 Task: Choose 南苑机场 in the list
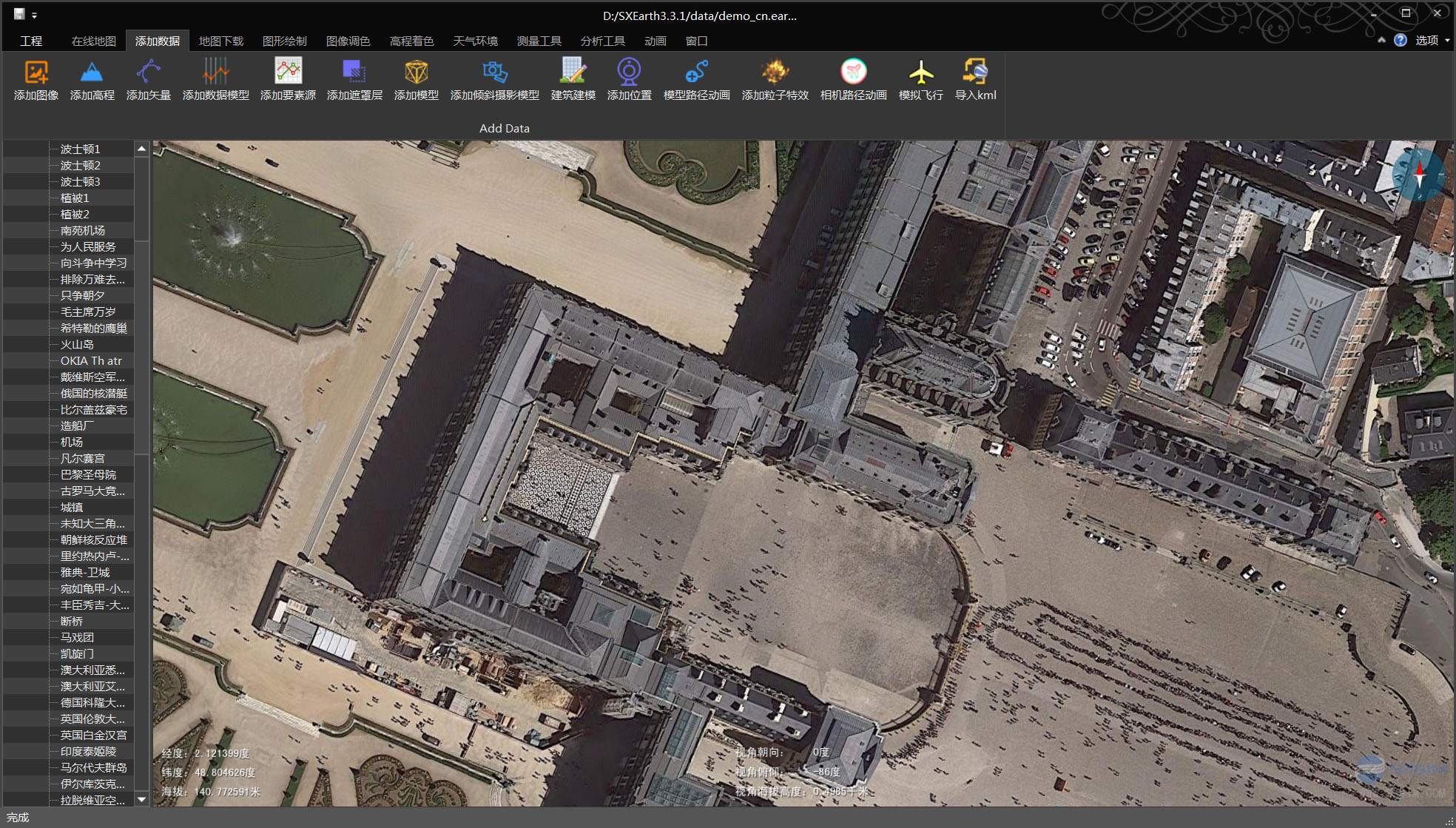[83, 230]
